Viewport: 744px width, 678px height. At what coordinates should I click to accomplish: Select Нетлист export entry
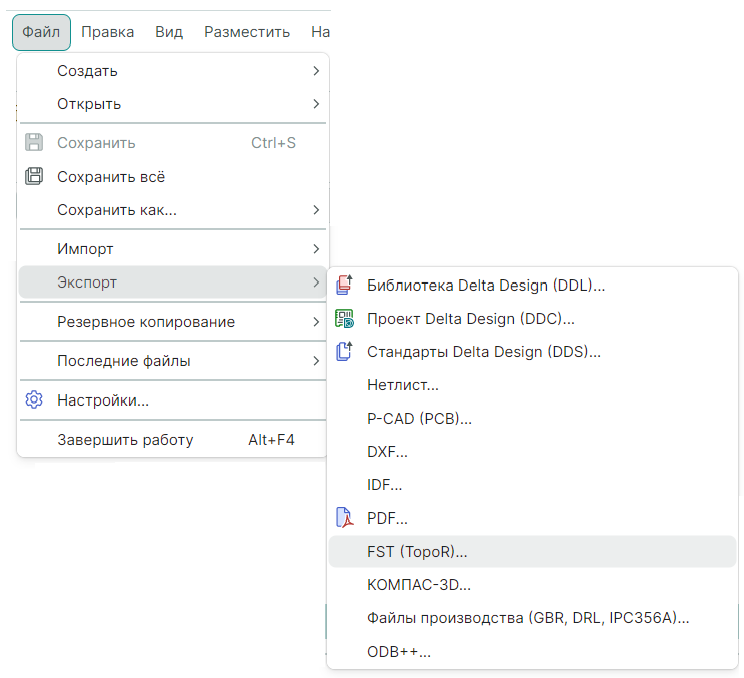(x=403, y=385)
